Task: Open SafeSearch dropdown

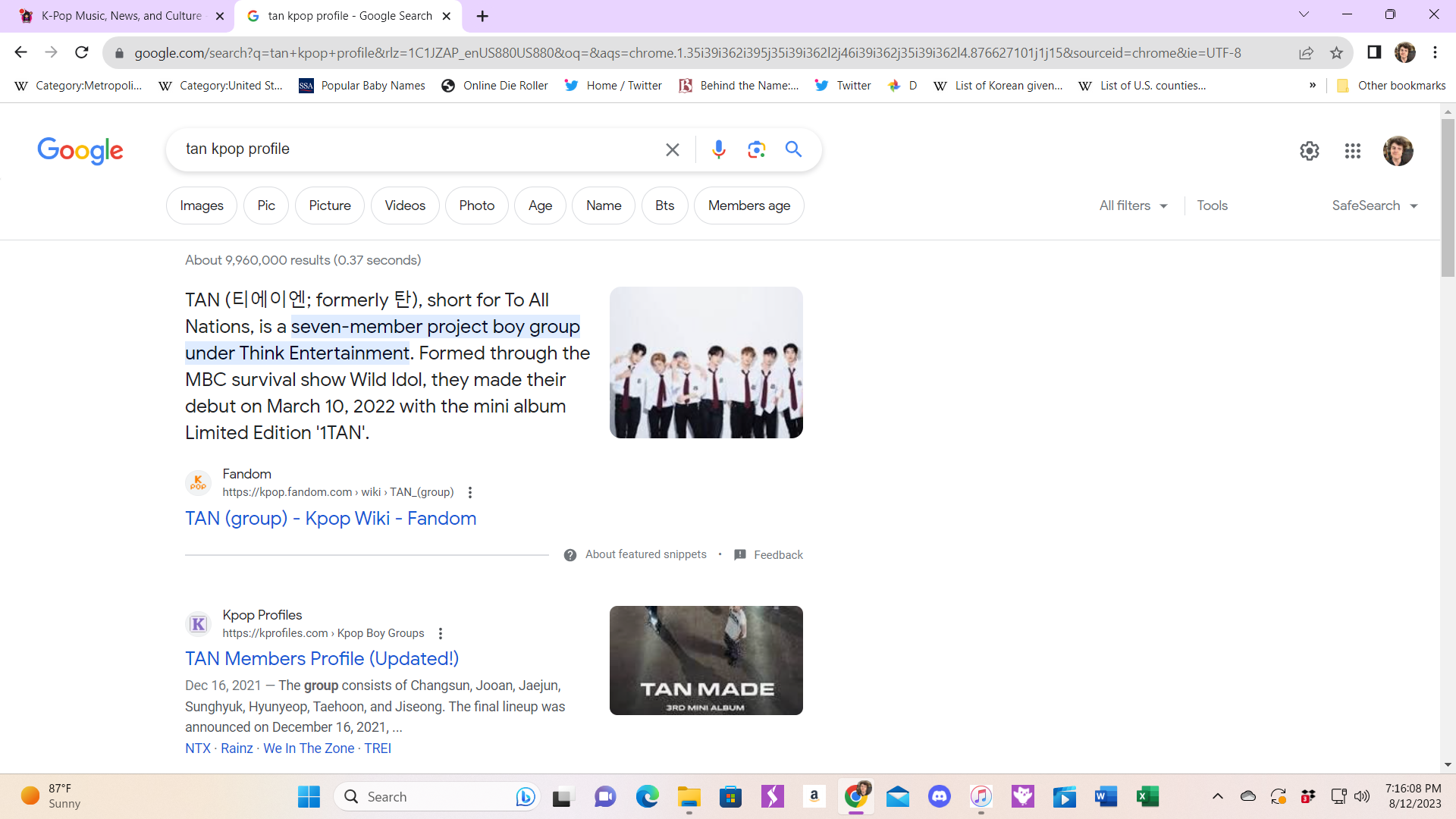Action: coord(1375,206)
